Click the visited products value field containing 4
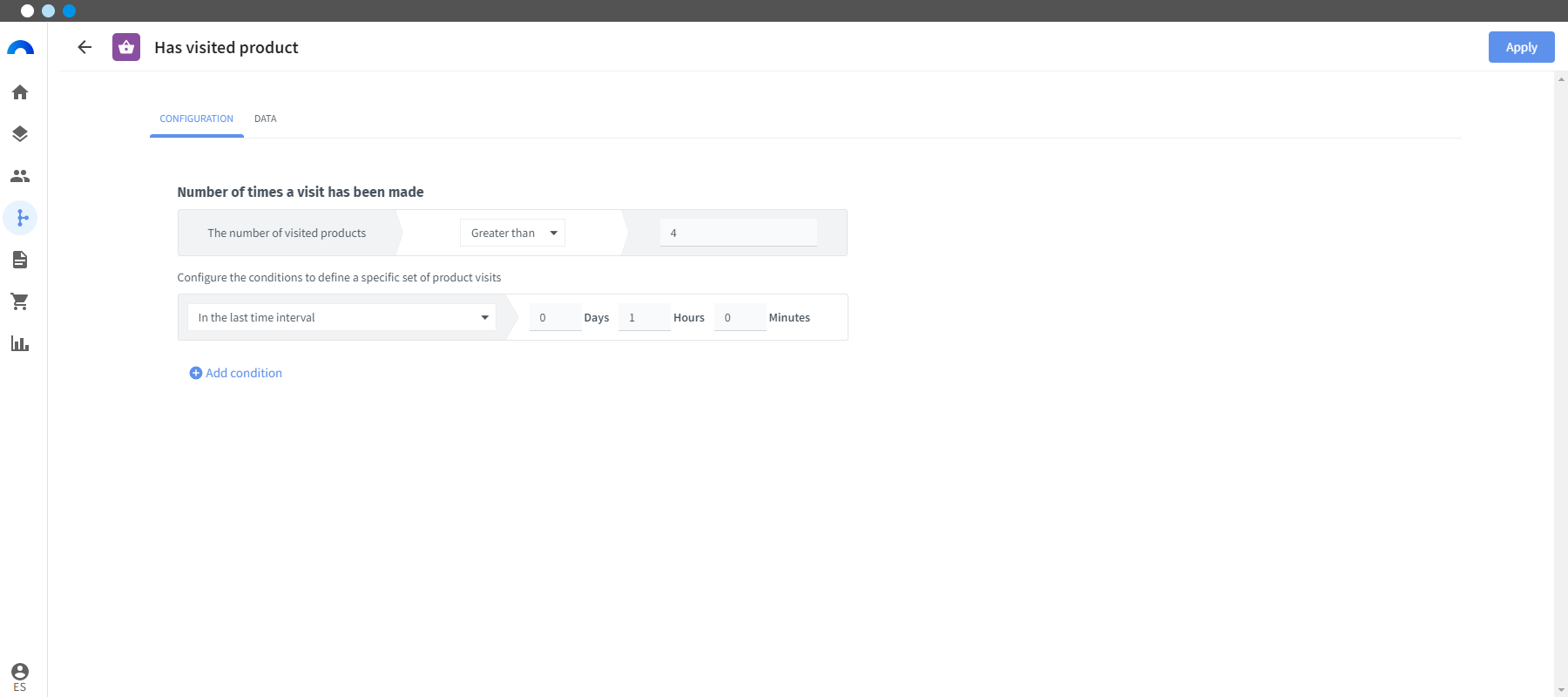 click(739, 233)
